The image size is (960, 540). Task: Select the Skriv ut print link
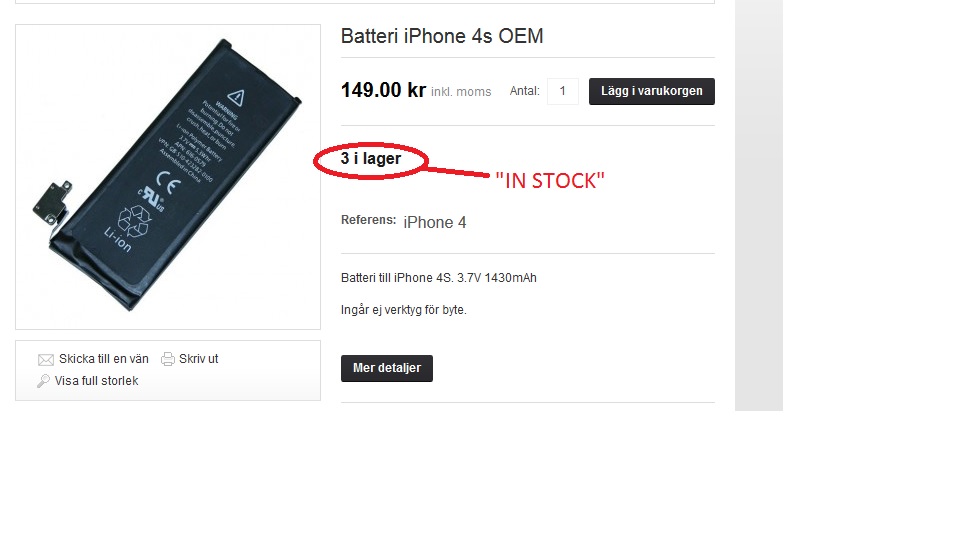(198, 359)
